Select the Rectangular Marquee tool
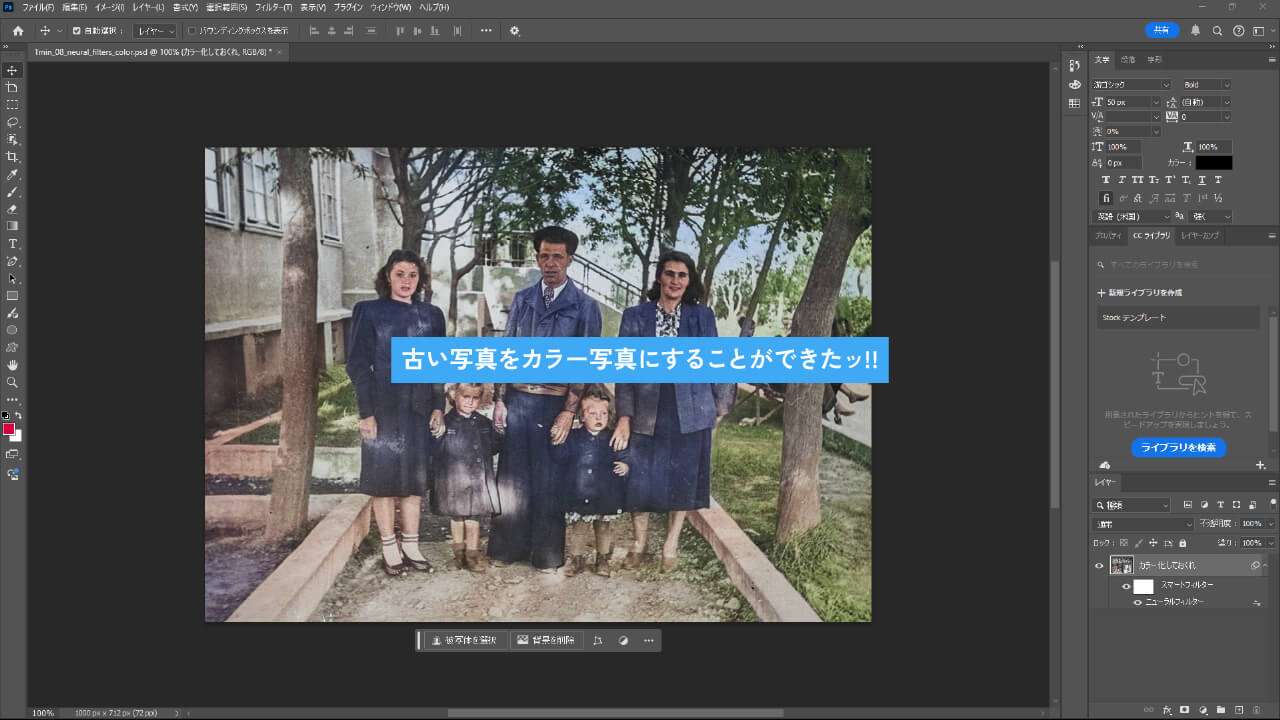The height and width of the screenshot is (720, 1280). [12, 105]
